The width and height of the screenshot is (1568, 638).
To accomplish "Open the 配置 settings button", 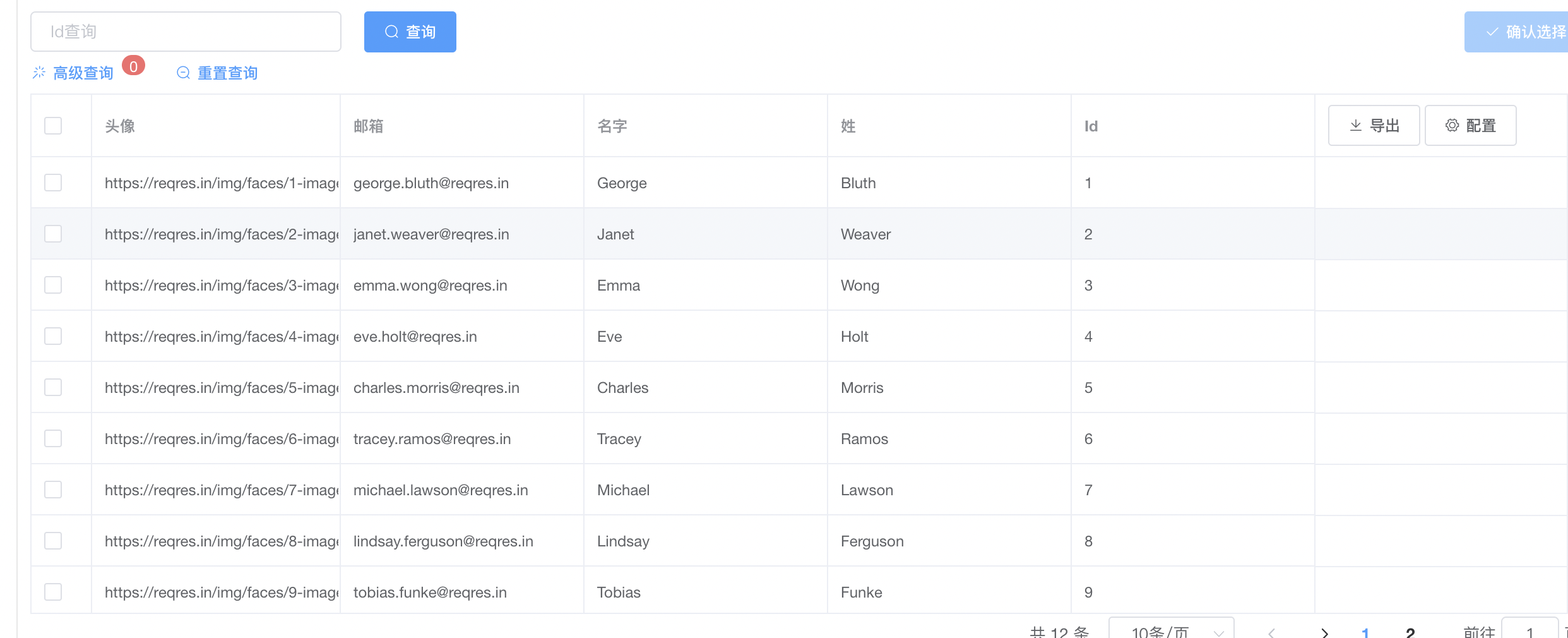I will (1470, 126).
